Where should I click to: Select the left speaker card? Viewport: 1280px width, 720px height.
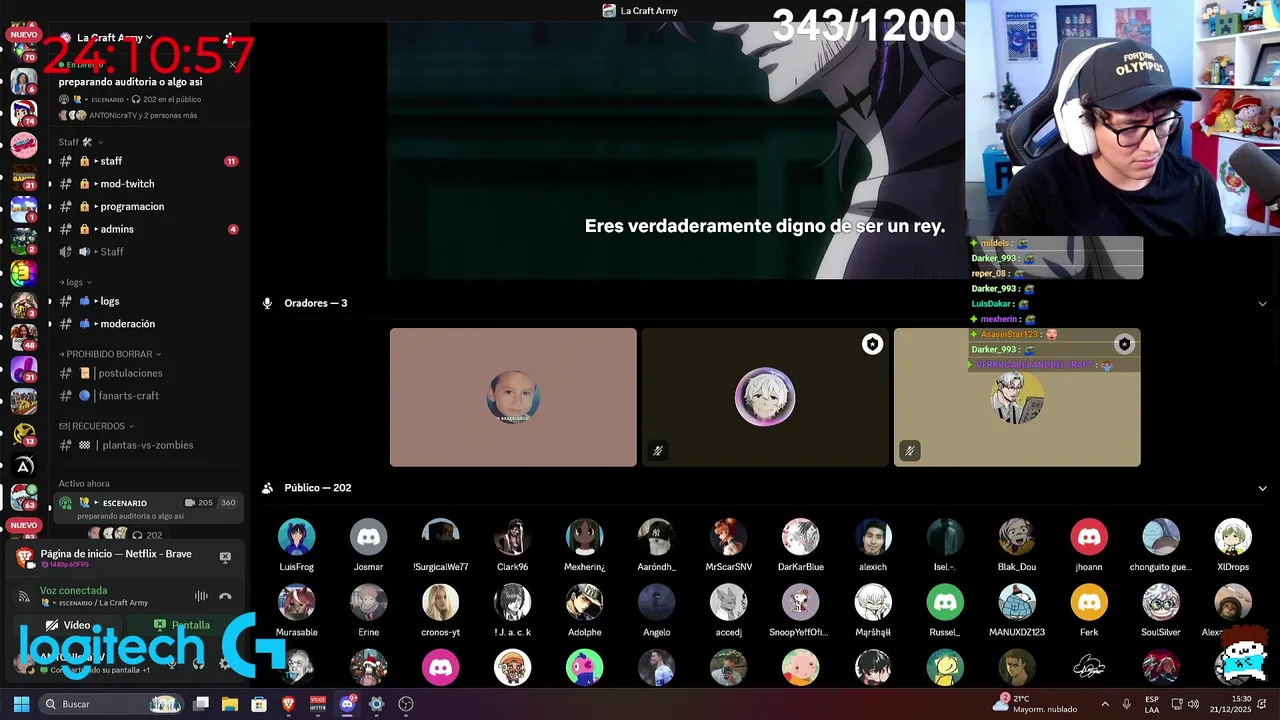[x=513, y=397]
